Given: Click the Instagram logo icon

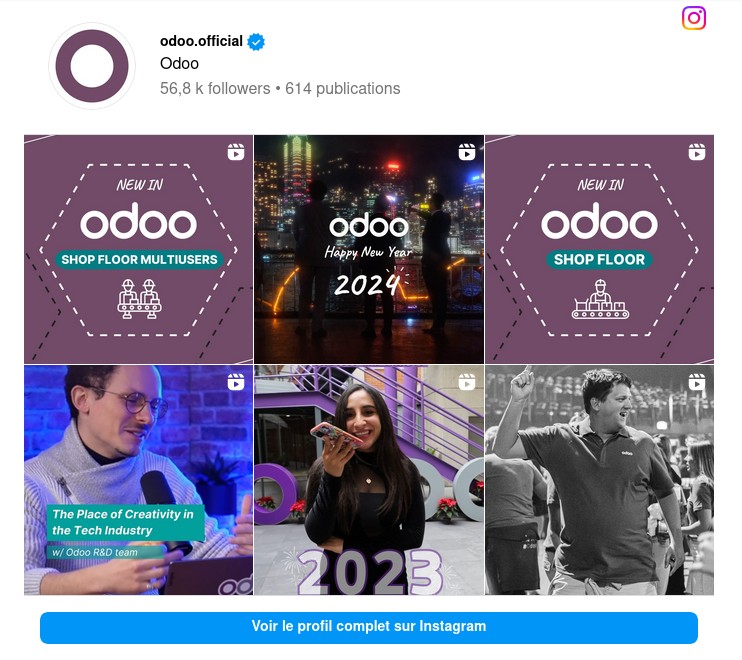Looking at the screenshot, I should click(x=694, y=18).
